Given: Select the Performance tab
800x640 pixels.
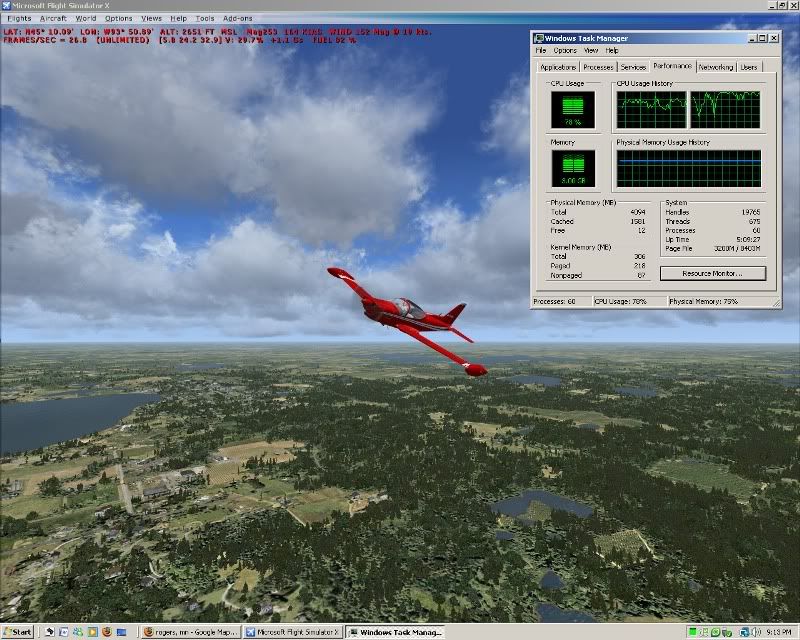Looking at the screenshot, I should [x=672, y=66].
